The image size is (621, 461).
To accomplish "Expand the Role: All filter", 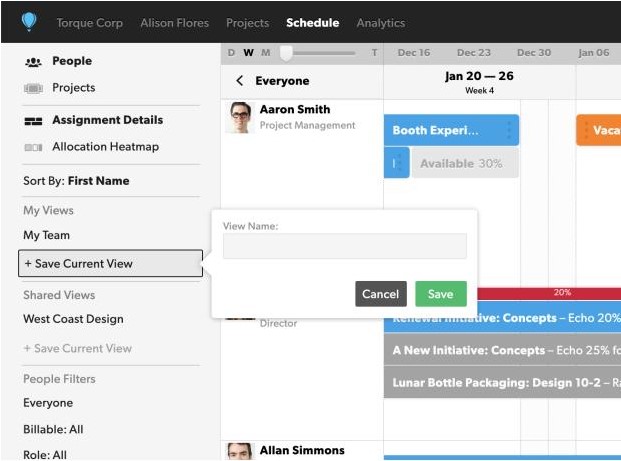I will click(x=45, y=455).
